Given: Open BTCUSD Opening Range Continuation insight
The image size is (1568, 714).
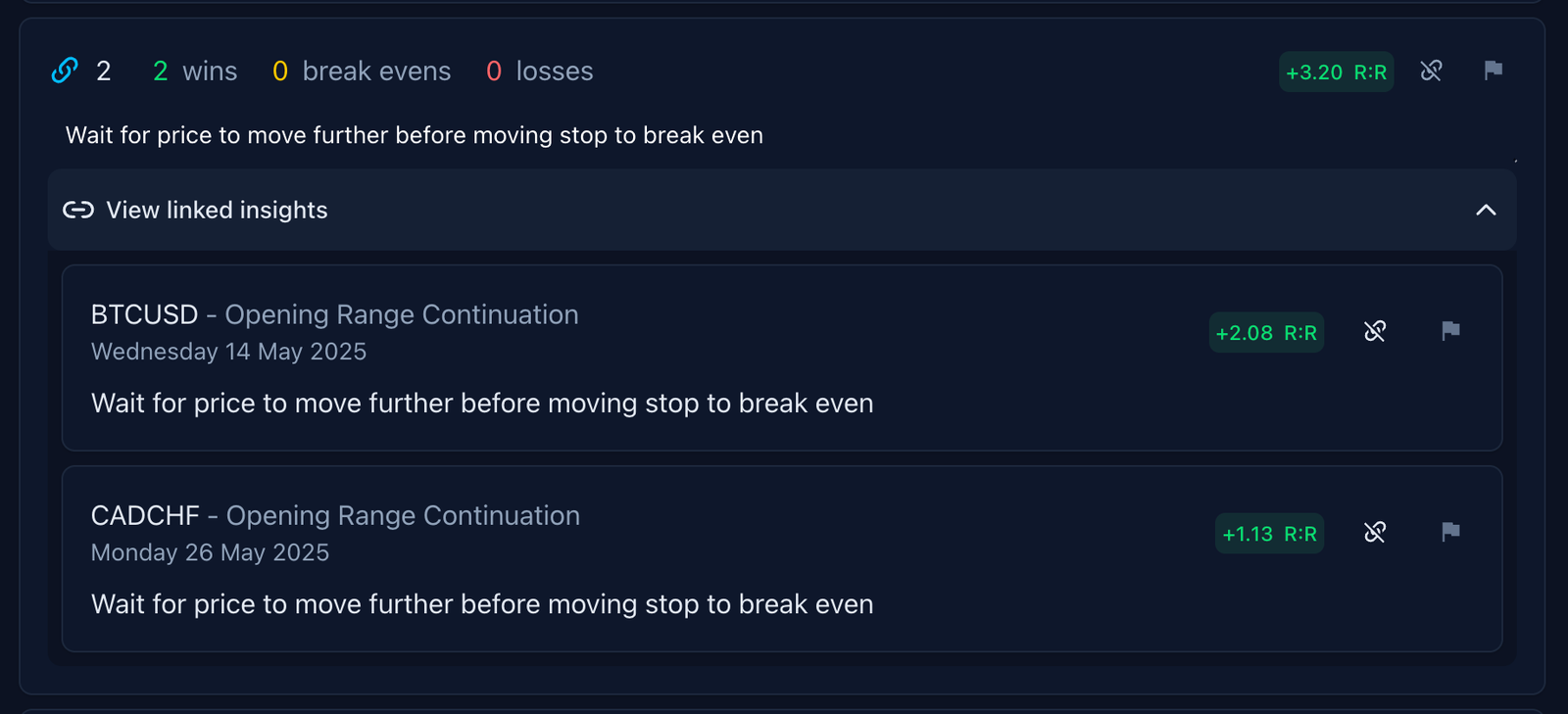Looking at the screenshot, I should [334, 315].
